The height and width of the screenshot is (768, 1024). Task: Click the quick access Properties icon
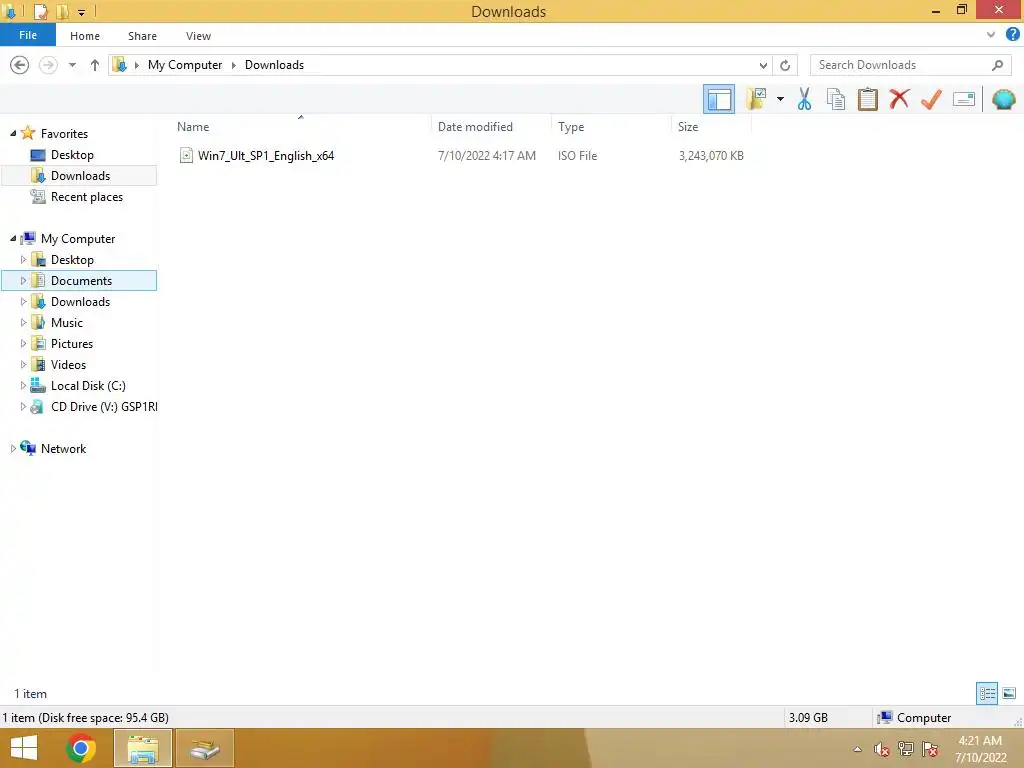click(x=40, y=11)
